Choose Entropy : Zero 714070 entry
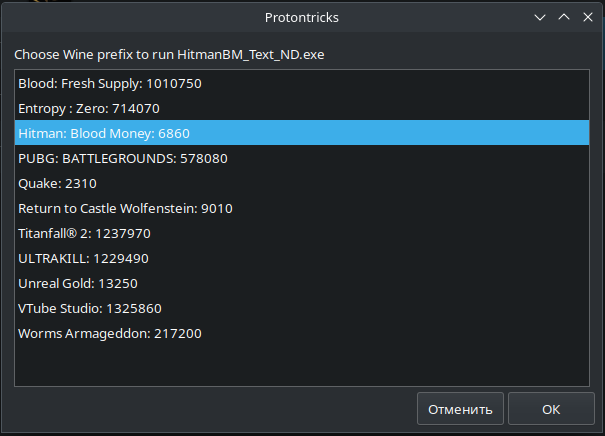605x436 pixels. click(89, 108)
